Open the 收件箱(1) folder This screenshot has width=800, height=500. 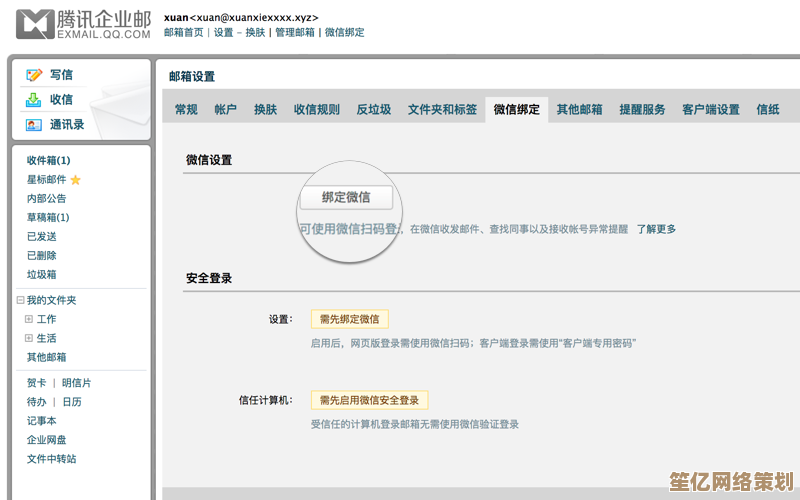click(x=48, y=160)
